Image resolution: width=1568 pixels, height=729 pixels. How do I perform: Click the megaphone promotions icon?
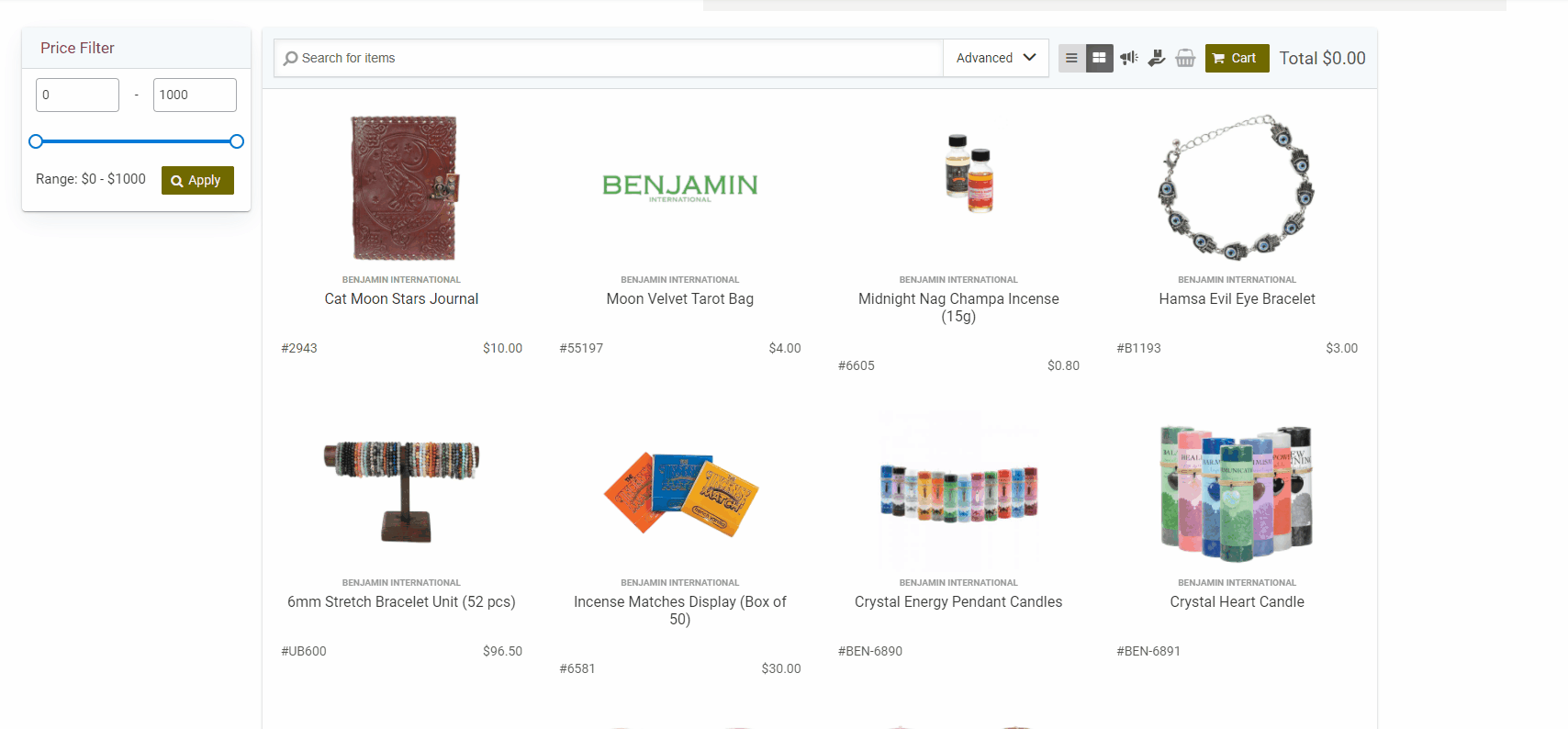(1128, 58)
